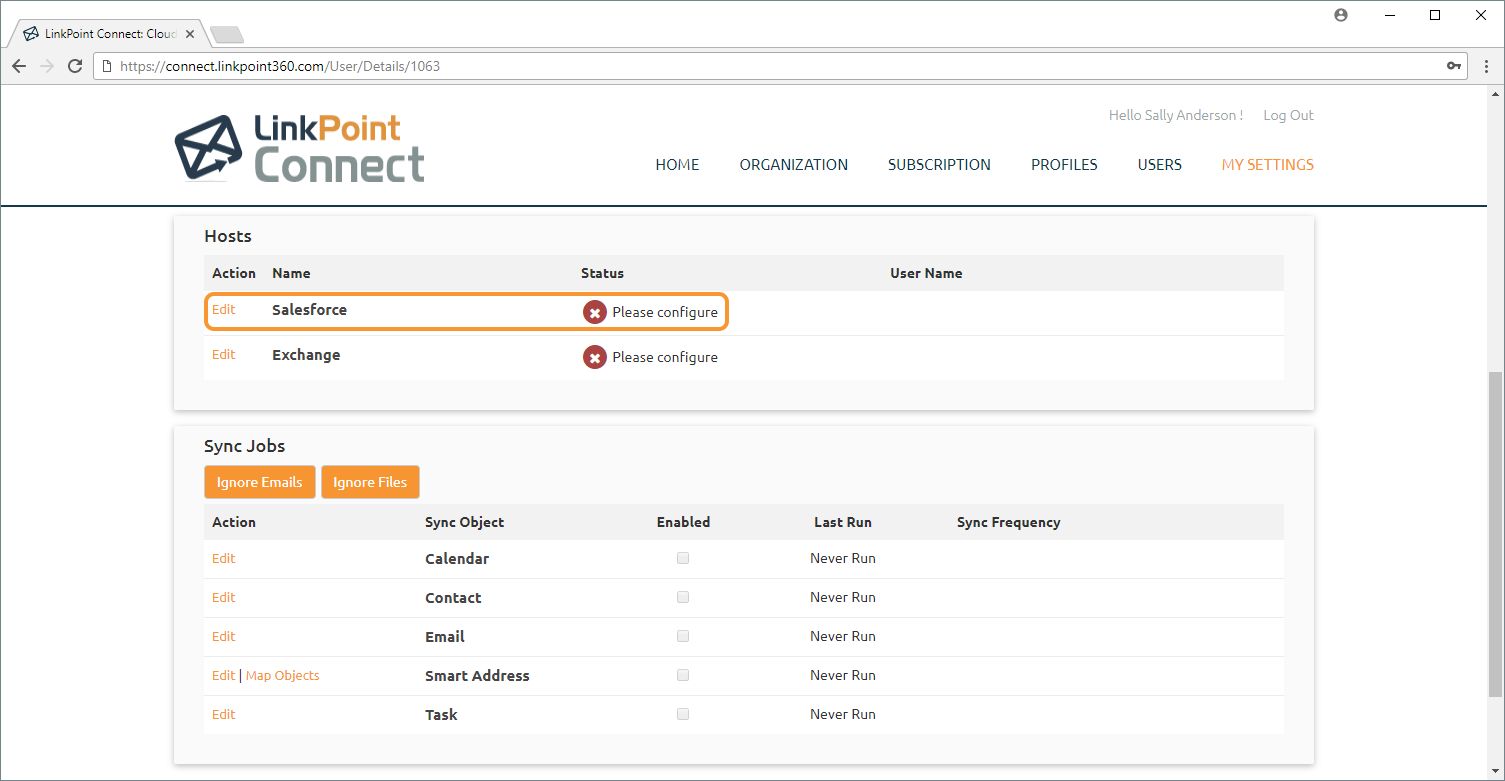The width and height of the screenshot is (1505, 781).
Task: Click the Ignore Emails button
Action: [x=260, y=482]
